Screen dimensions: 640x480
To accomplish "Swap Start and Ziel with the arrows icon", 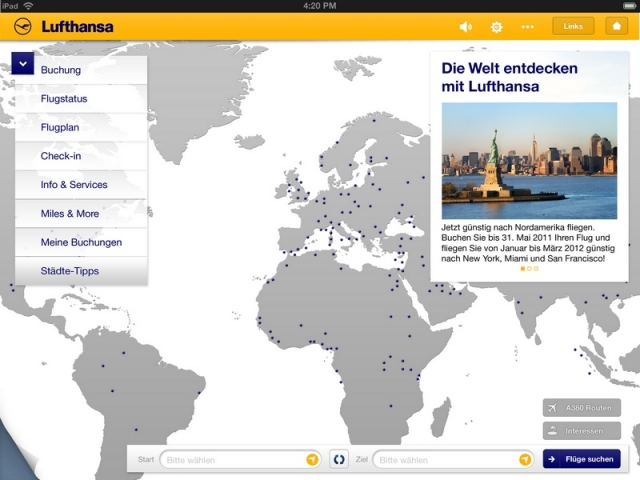I will click(x=339, y=460).
